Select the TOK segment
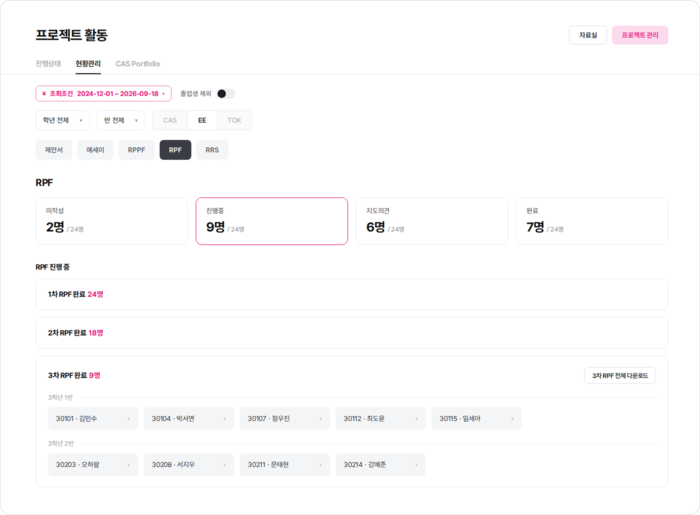 [234, 120]
